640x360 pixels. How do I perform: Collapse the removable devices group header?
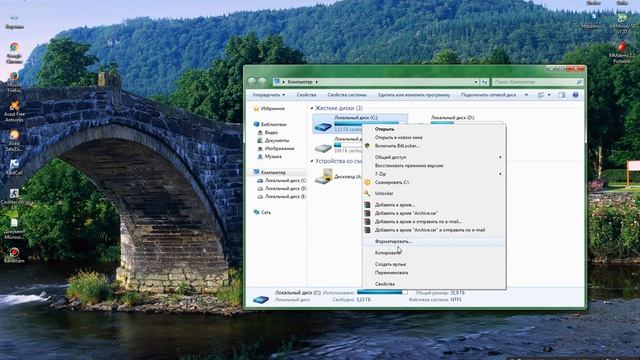click(x=312, y=161)
